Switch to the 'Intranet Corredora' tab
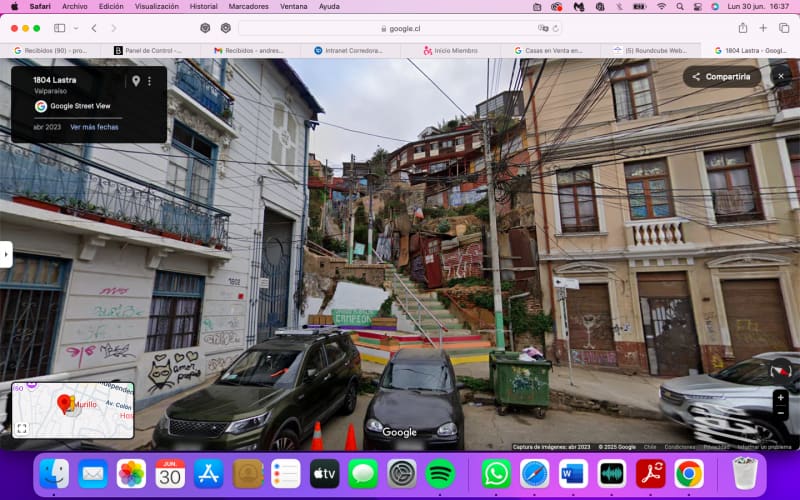 tap(349, 51)
